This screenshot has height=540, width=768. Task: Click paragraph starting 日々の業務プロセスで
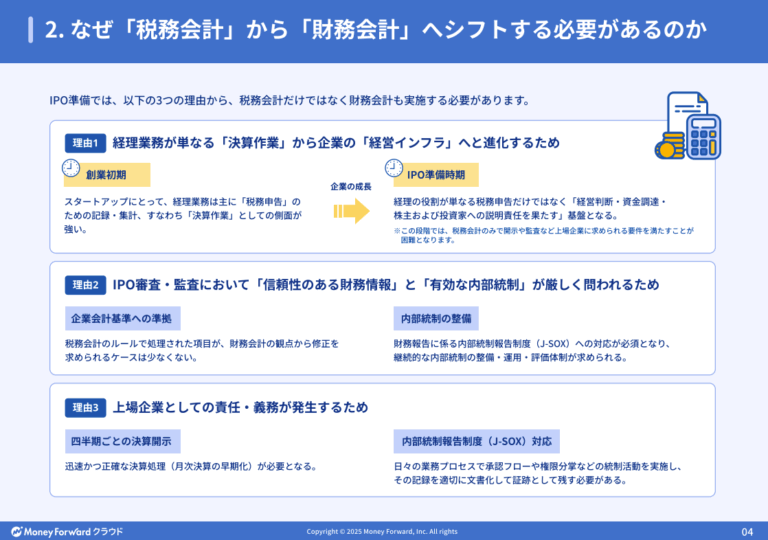pyautogui.click(x=538, y=473)
